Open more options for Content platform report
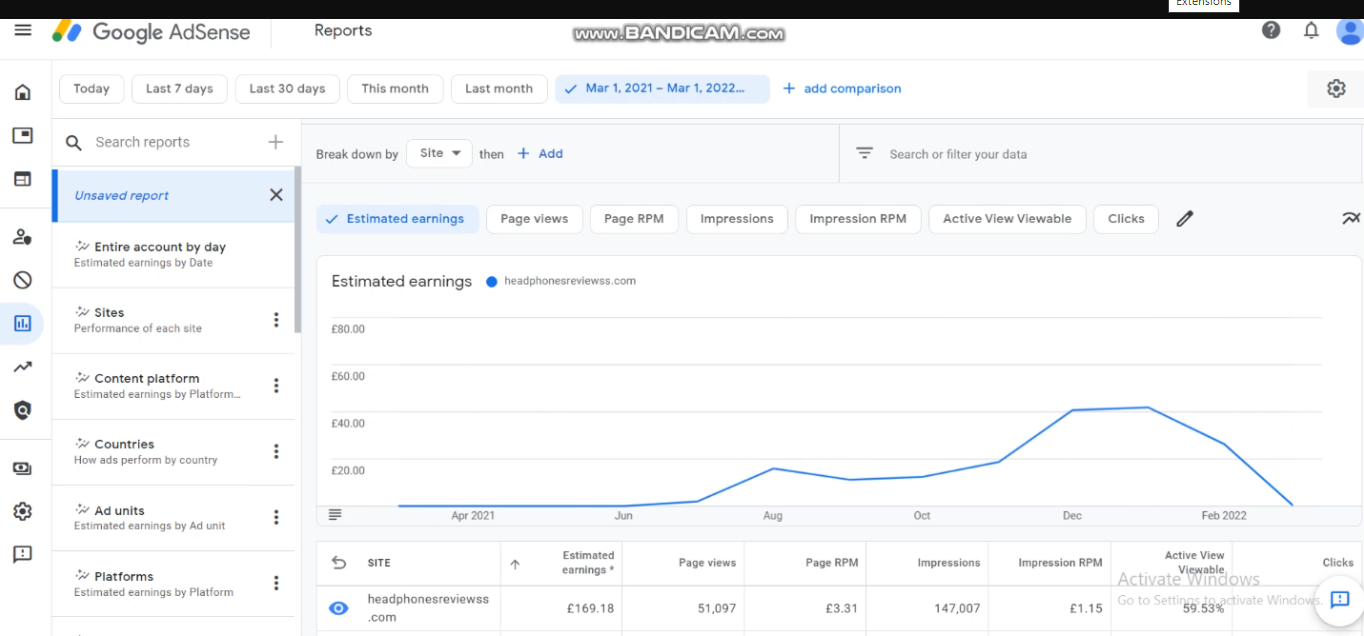 pyautogui.click(x=276, y=386)
